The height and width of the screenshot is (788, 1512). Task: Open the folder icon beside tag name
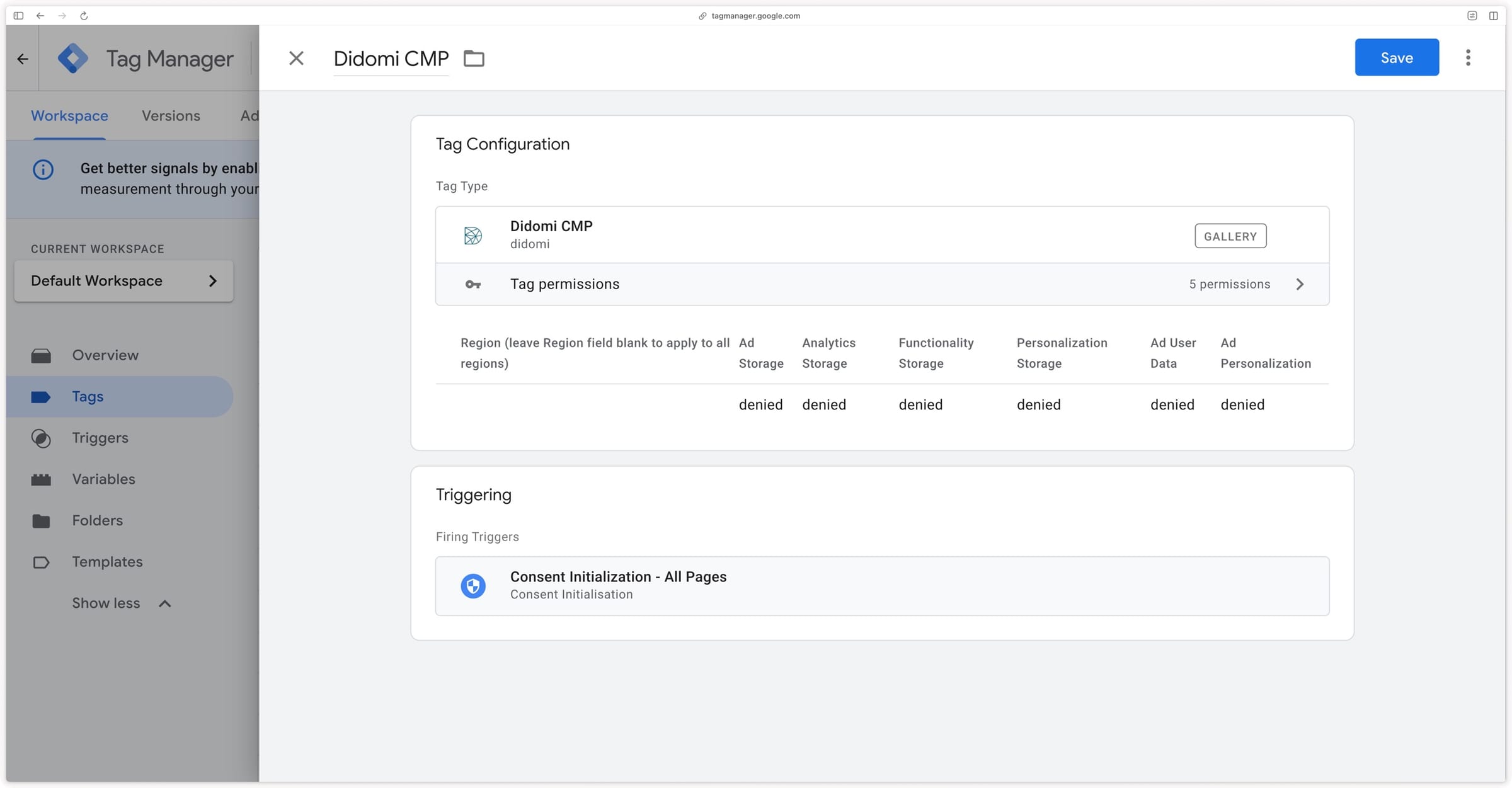(474, 59)
